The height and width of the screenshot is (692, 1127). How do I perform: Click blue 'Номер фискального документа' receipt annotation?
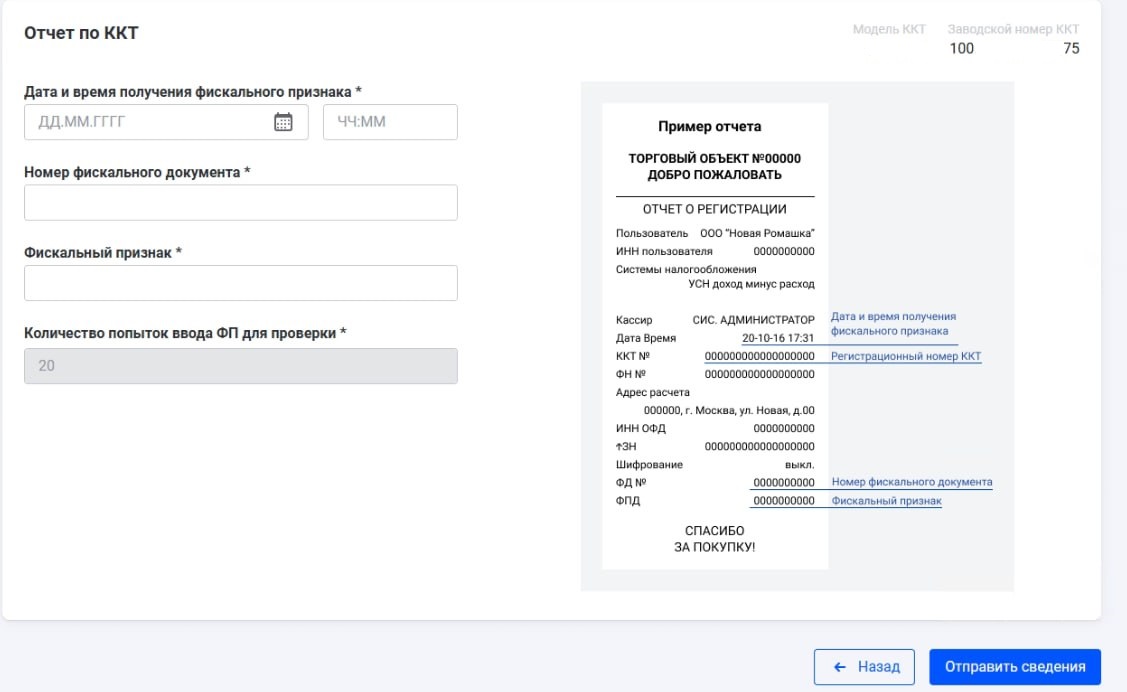click(x=911, y=482)
